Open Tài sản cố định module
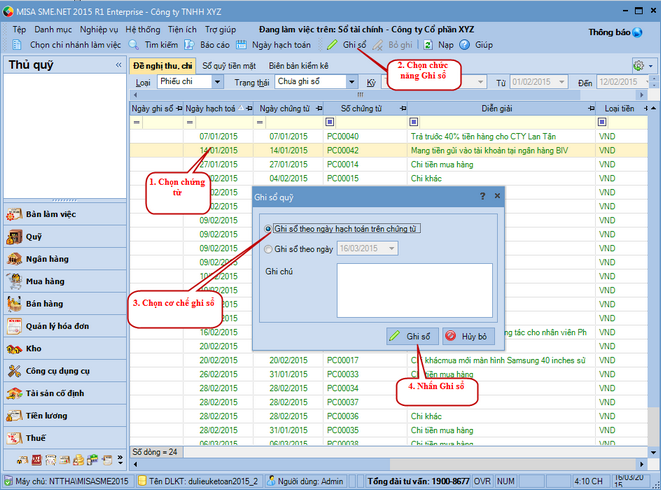This screenshot has width=661, height=490. 65,393
